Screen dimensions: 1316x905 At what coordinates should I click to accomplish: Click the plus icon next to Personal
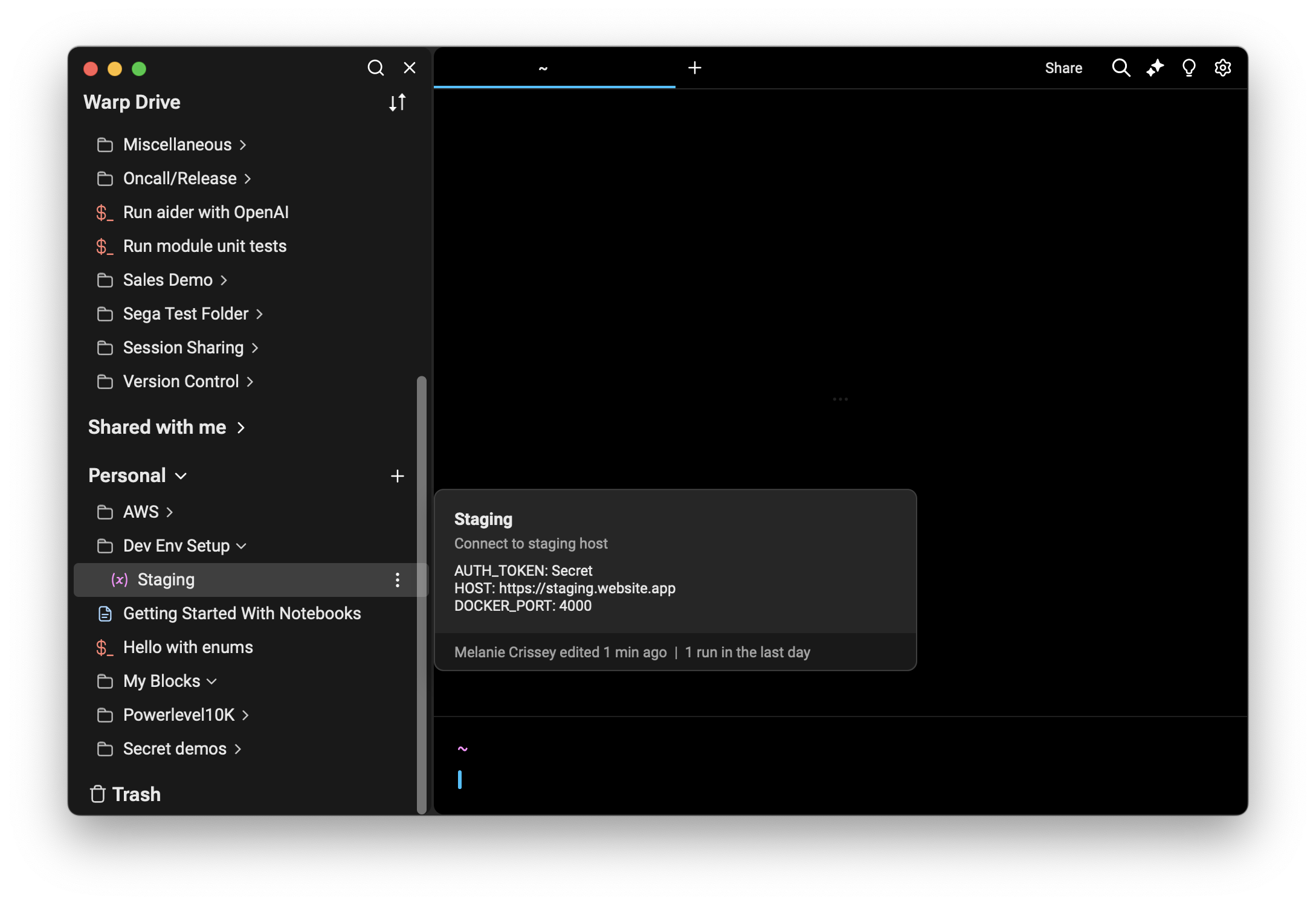[x=397, y=476]
